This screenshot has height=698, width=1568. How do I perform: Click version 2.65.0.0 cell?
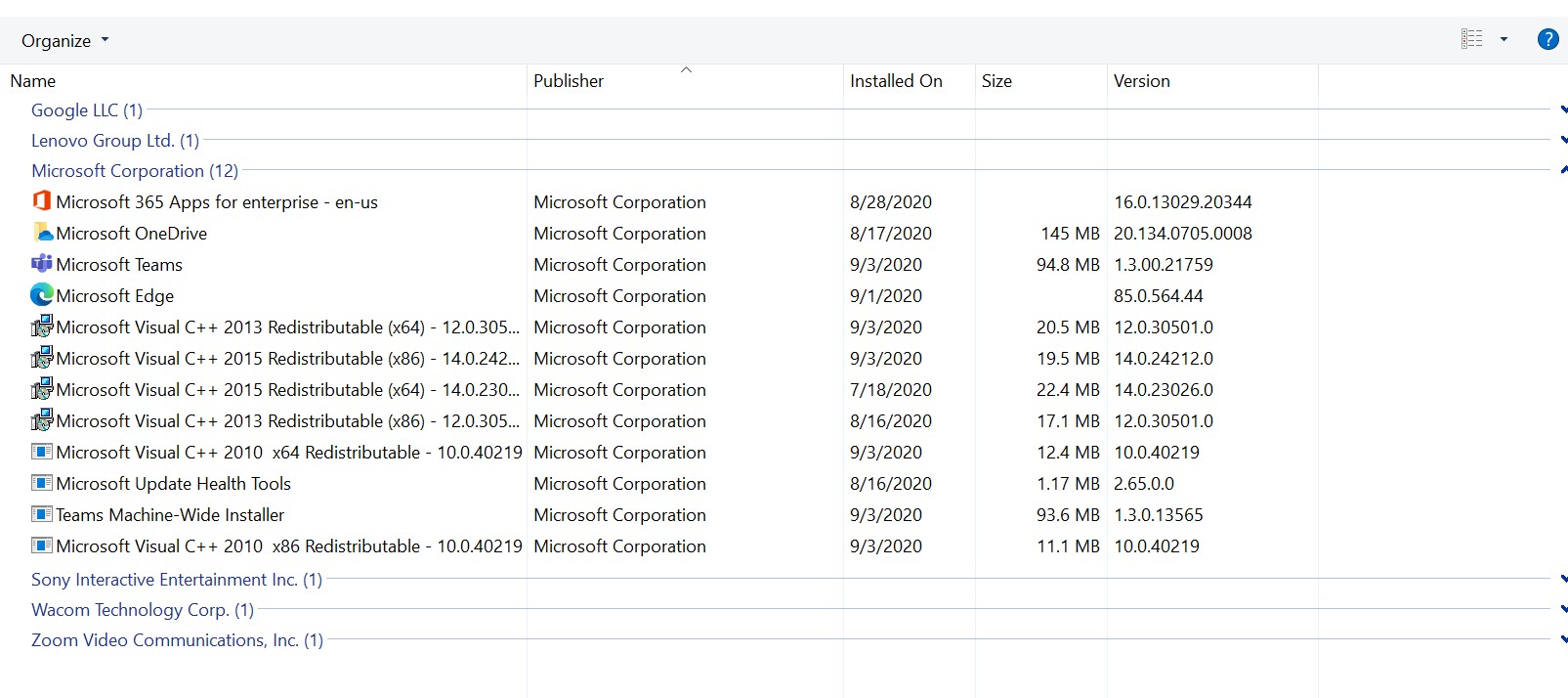(x=1144, y=484)
